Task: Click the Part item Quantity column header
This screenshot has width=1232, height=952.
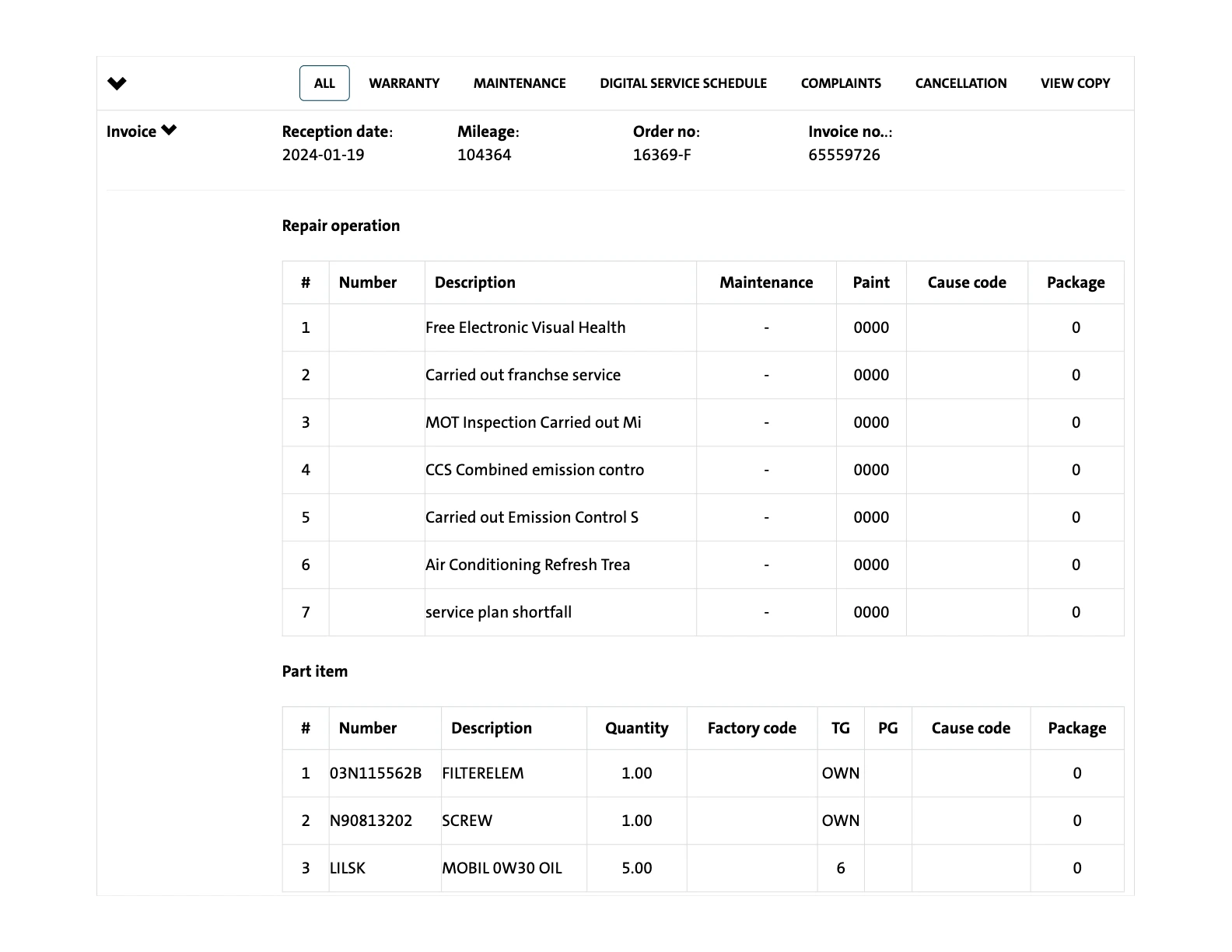Action: tap(636, 728)
